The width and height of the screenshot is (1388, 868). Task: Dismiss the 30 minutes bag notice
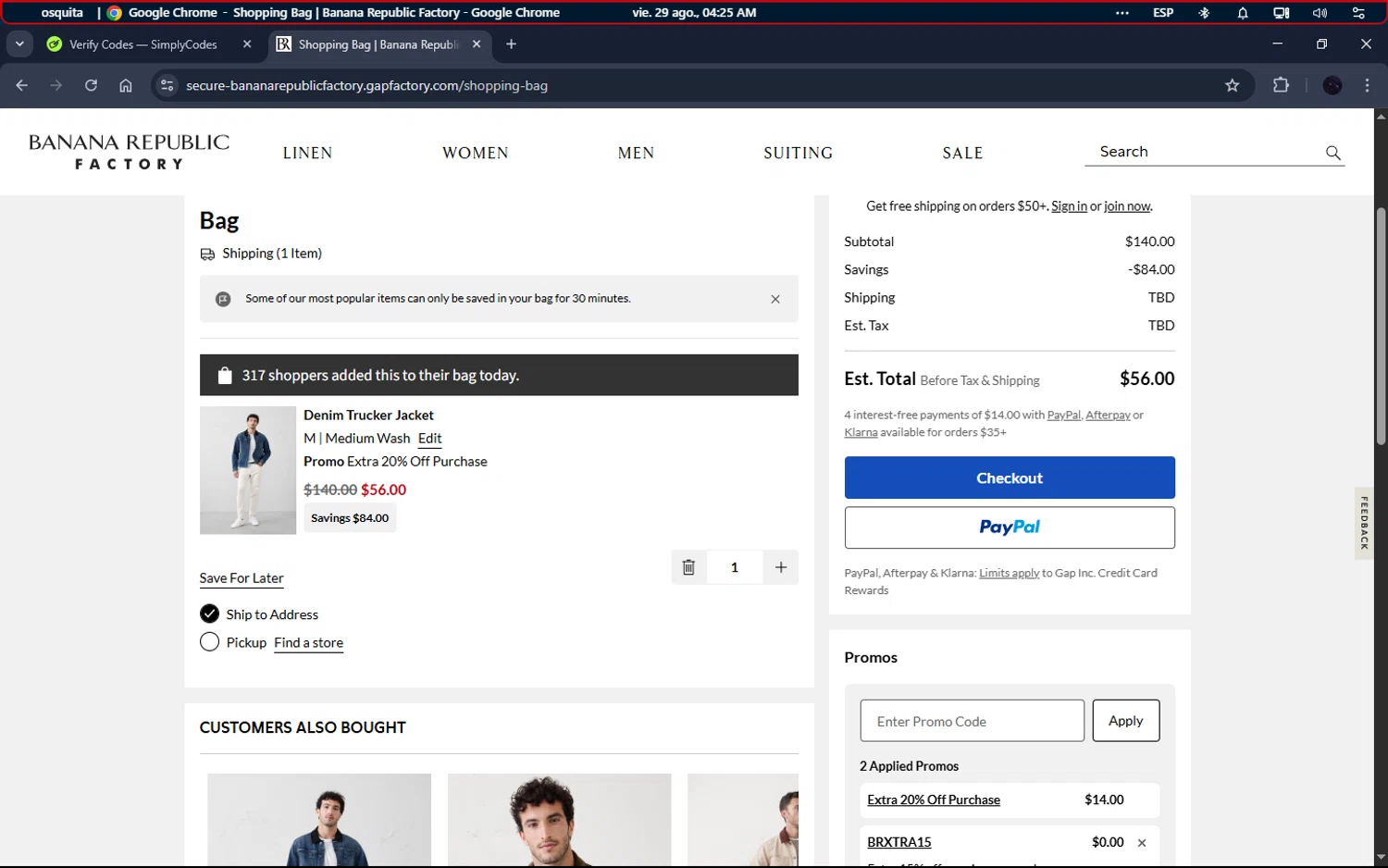point(775,299)
